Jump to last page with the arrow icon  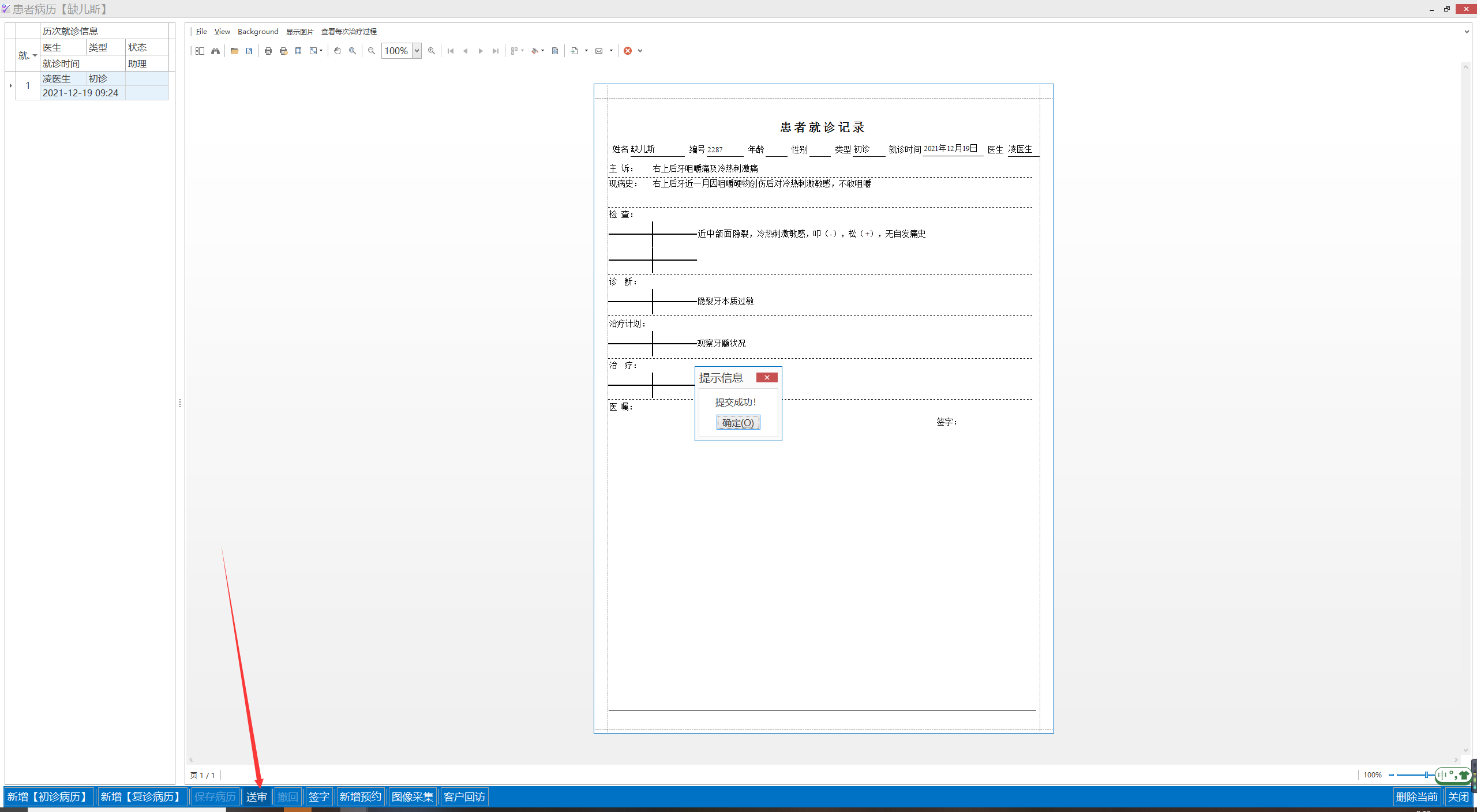[496, 51]
